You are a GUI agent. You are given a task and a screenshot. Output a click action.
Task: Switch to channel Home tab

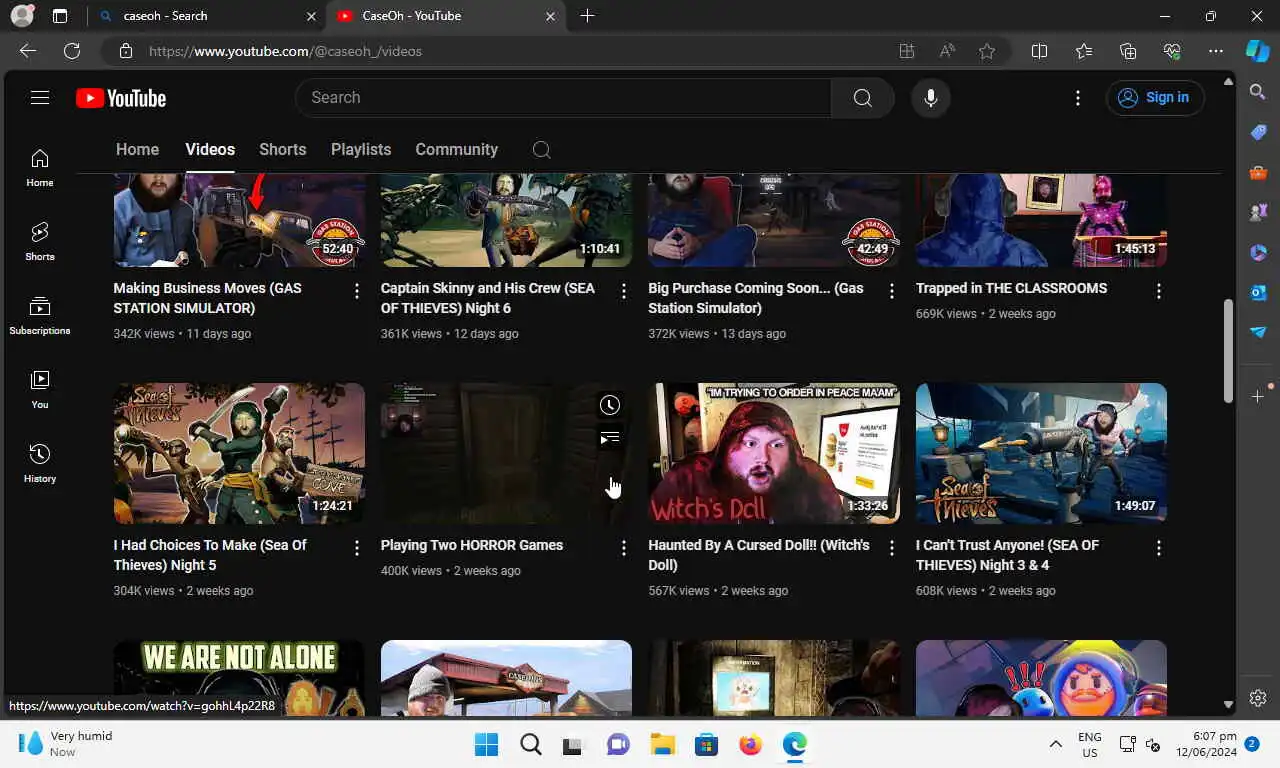(x=137, y=149)
